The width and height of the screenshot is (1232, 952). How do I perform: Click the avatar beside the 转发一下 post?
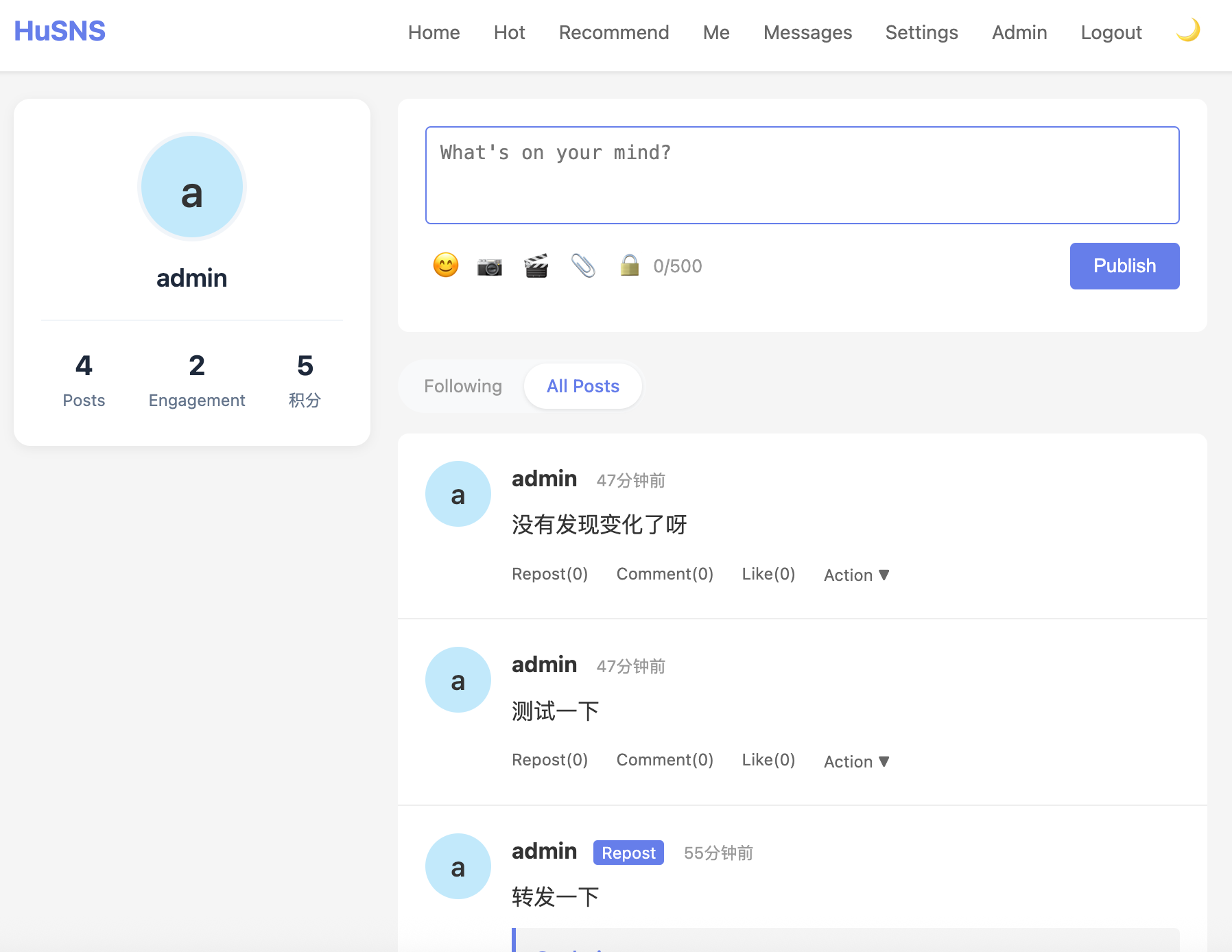pos(458,866)
